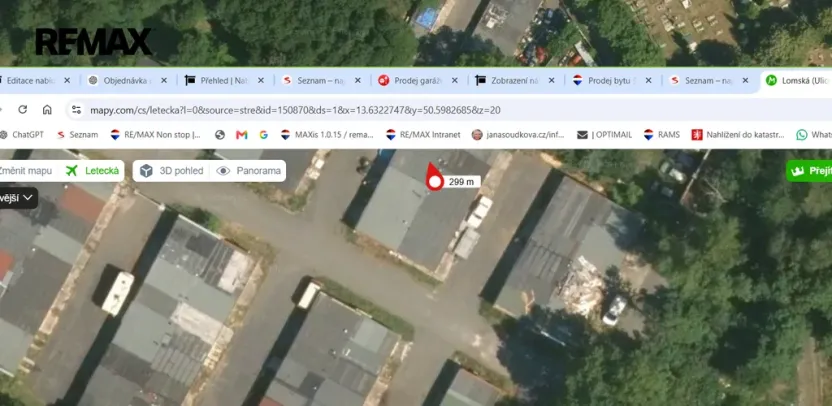Open the Panorama street view
The image size is (832, 406).
pyautogui.click(x=248, y=171)
